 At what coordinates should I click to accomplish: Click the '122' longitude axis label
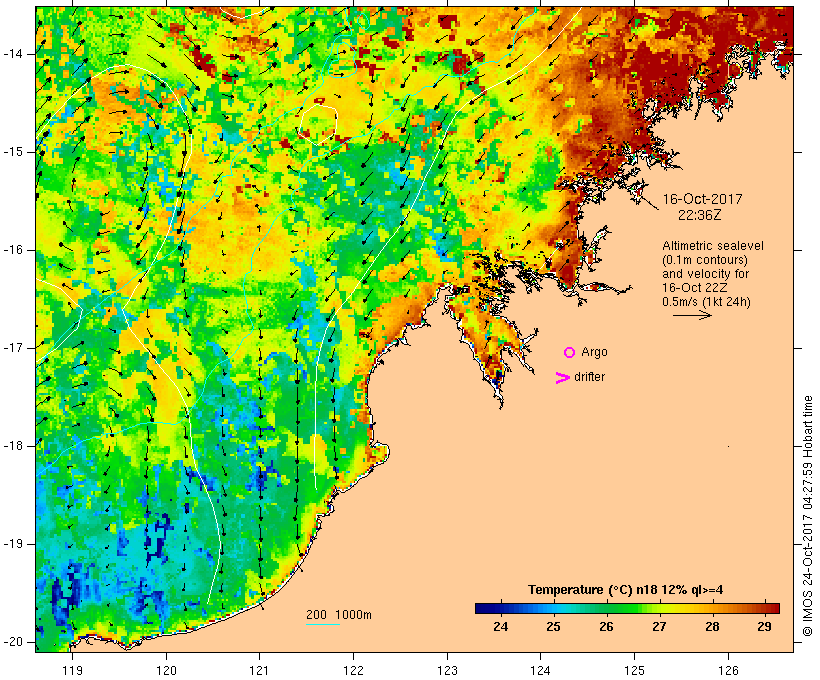pos(354,670)
